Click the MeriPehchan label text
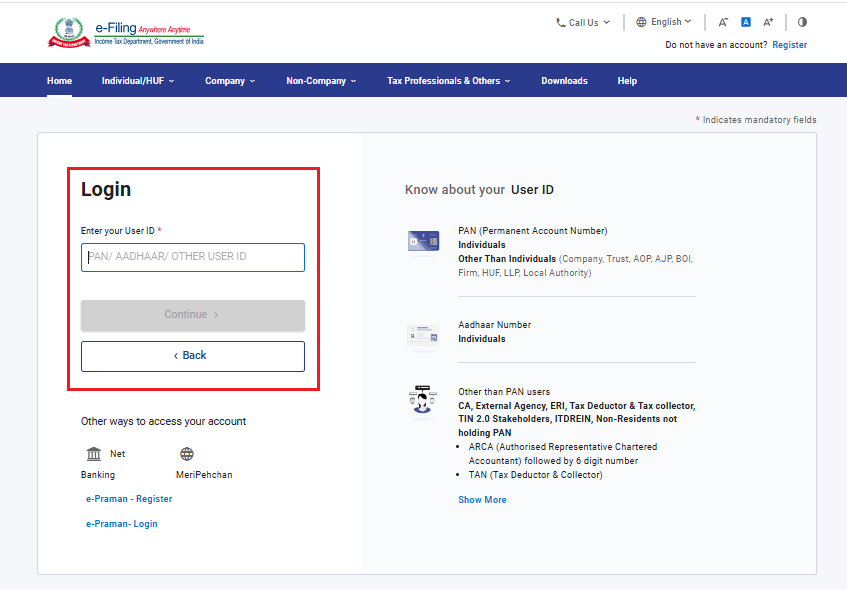Viewport: 847px width, 589px height. point(204,474)
